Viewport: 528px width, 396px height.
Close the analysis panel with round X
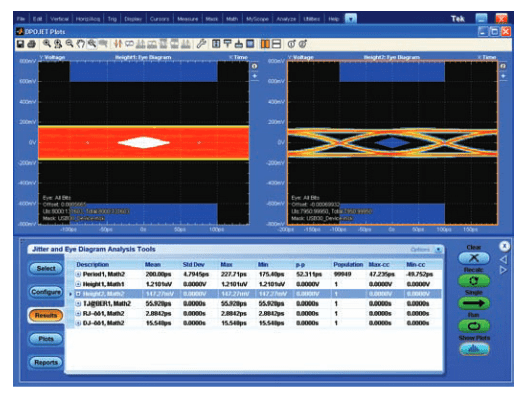point(504,246)
